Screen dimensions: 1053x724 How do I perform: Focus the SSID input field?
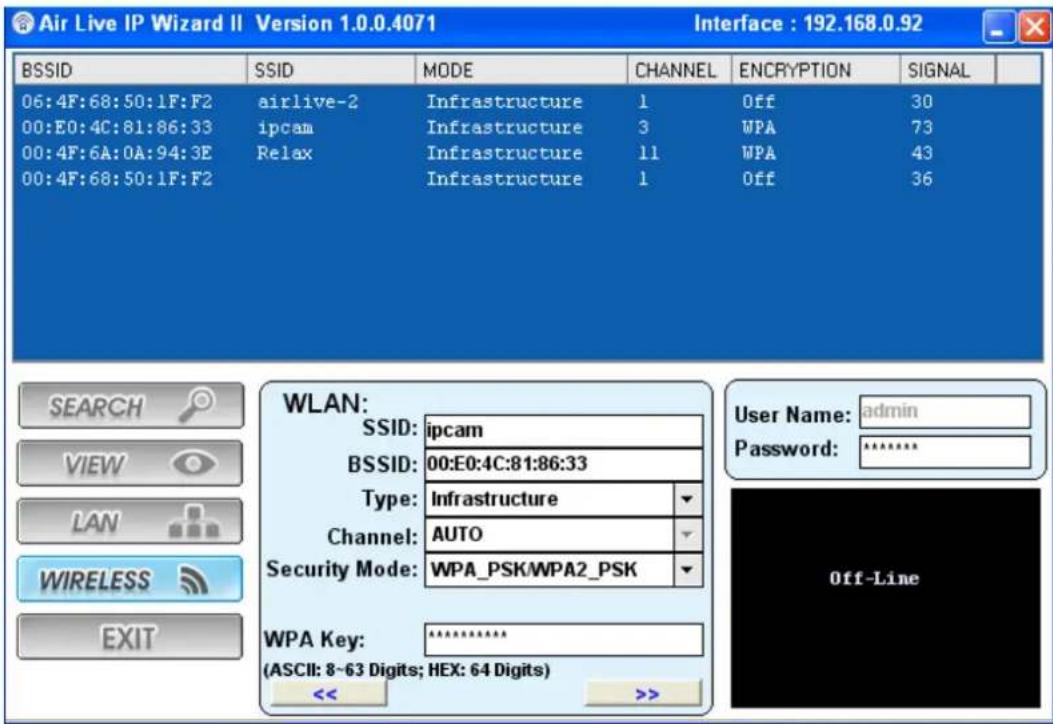pos(563,431)
